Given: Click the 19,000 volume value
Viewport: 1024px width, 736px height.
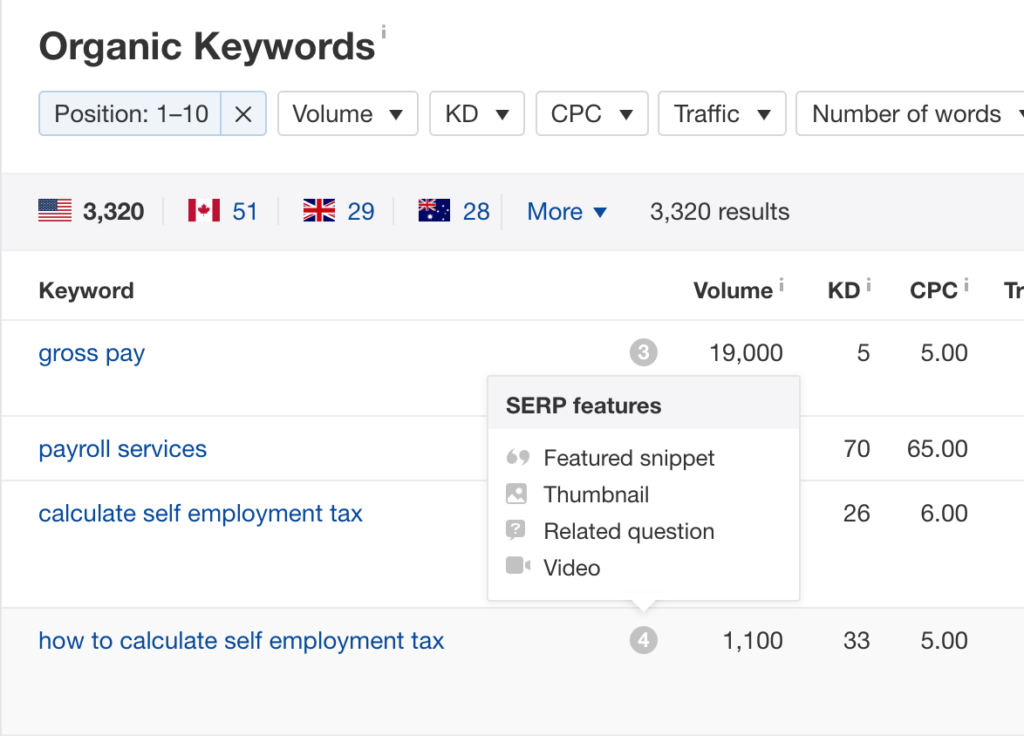Looking at the screenshot, I should 746,353.
